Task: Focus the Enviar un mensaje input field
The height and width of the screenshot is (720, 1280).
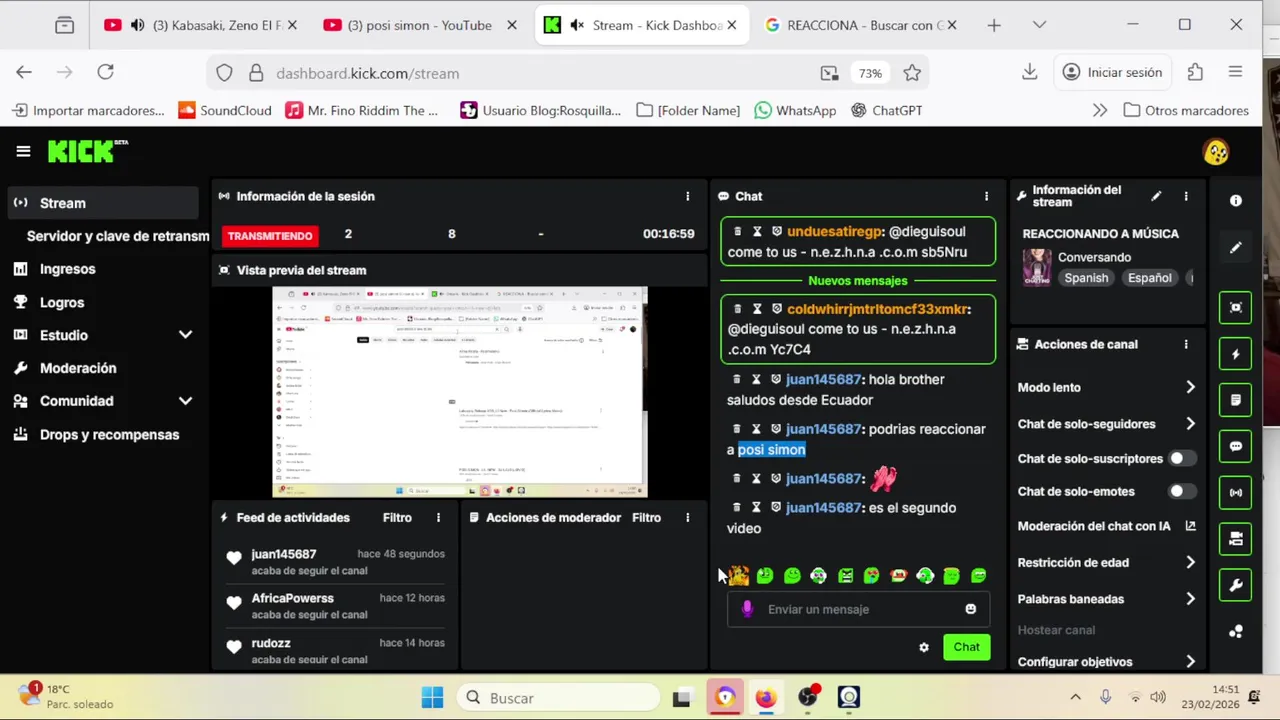Action: 857,609
